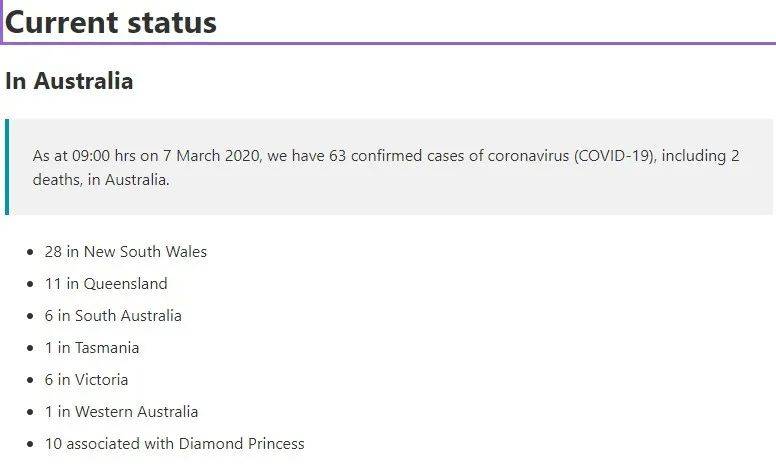Click the bullet beside New South Wales
Screen dimensions: 776x465
point(31,252)
